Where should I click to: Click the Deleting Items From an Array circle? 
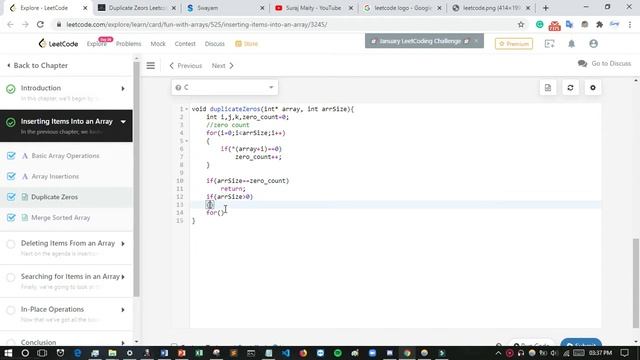[x=11, y=244]
